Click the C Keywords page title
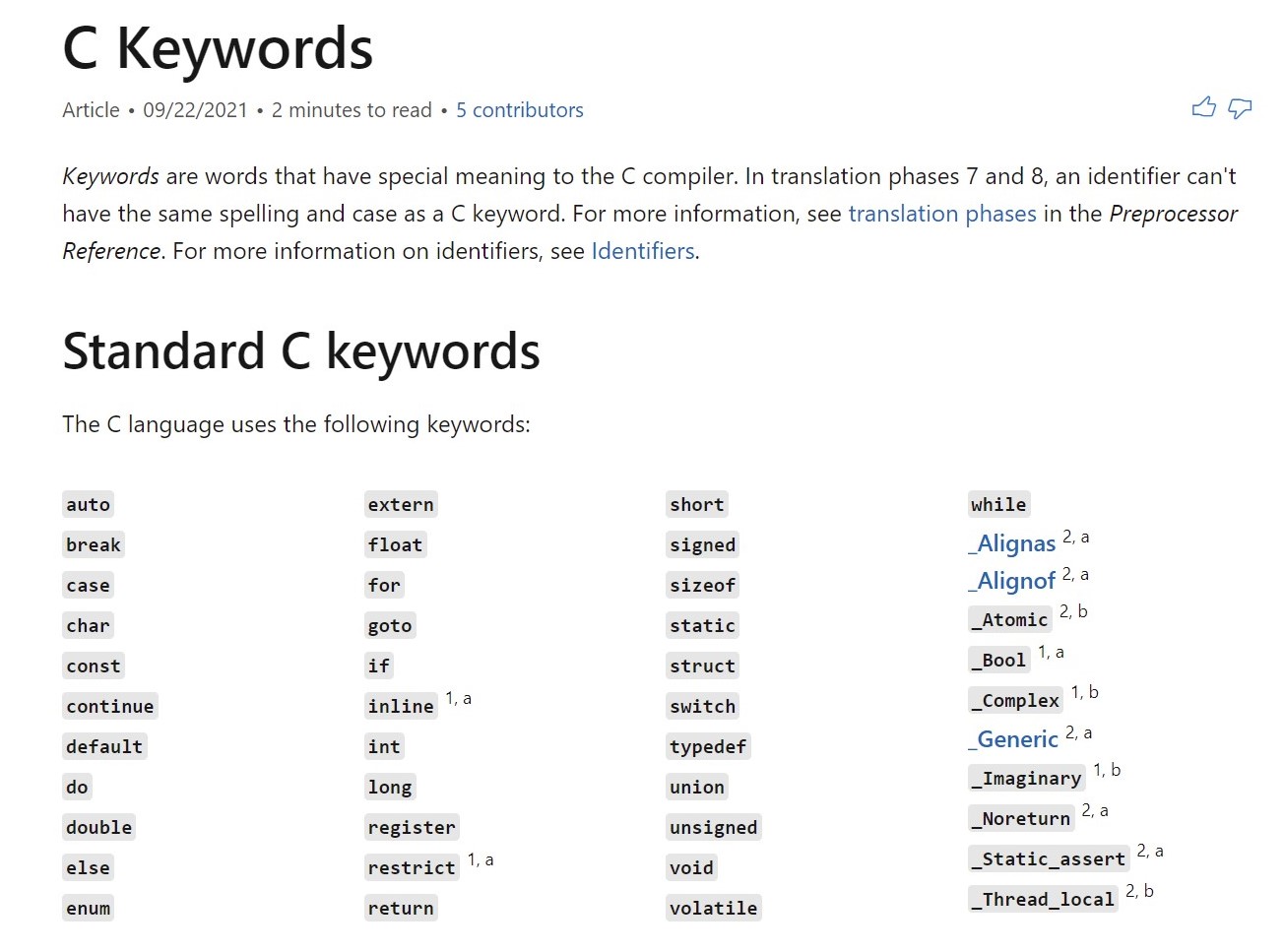 218,47
